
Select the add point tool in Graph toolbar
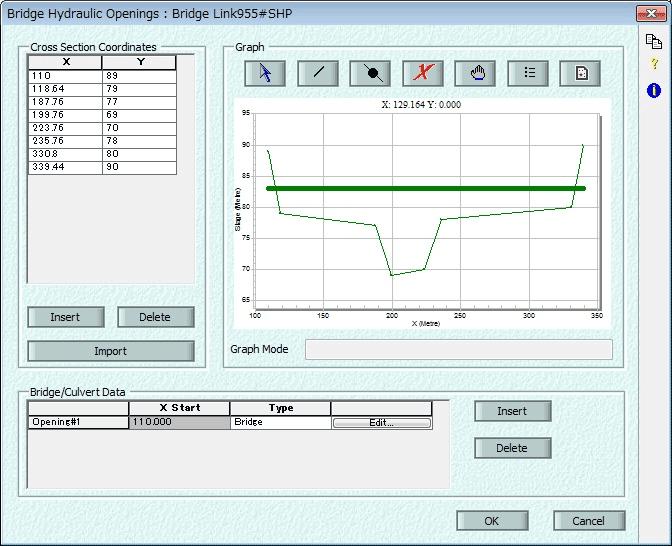tap(370, 73)
